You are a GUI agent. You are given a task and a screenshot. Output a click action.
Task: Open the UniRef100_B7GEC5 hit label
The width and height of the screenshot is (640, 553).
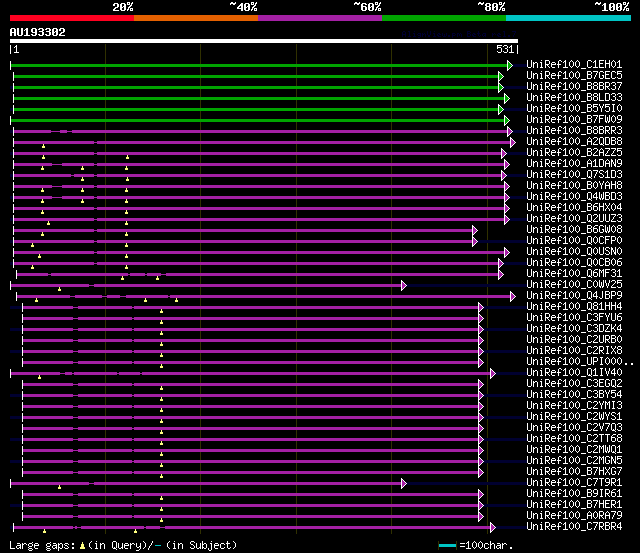click(x=574, y=76)
